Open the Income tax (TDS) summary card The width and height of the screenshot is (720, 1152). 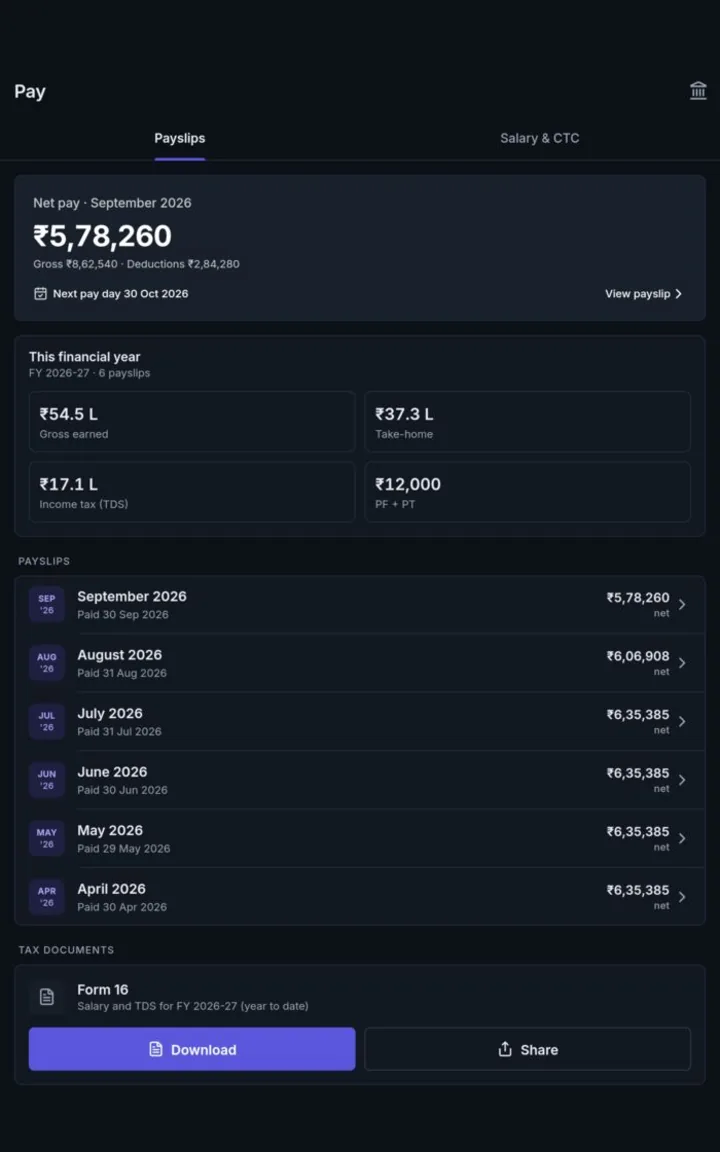click(x=192, y=492)
